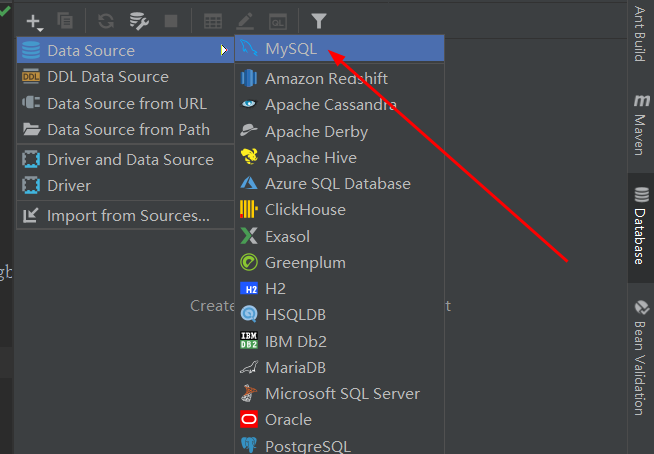654x454 pixels.
Task: Select Apache Derby data source
Action: coord(340,131)
